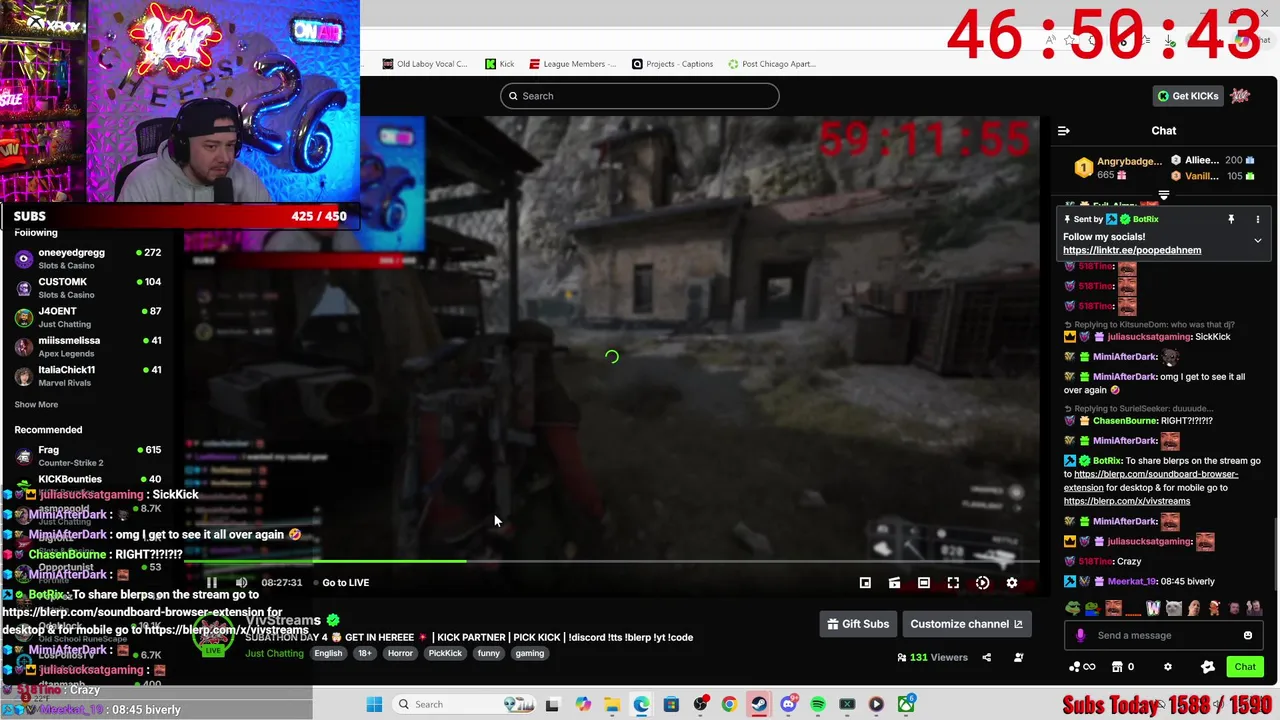Screen dimensions: 1280x720
Task: Open Post Chicago Apart bookmark
Action: pyautogui.click(x=772, y=64)
